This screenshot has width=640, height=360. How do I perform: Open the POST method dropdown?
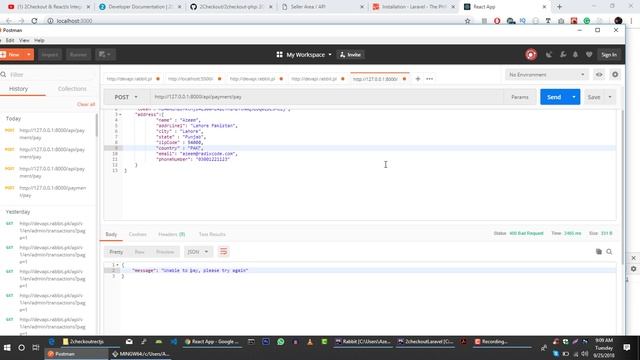(126, 97)
